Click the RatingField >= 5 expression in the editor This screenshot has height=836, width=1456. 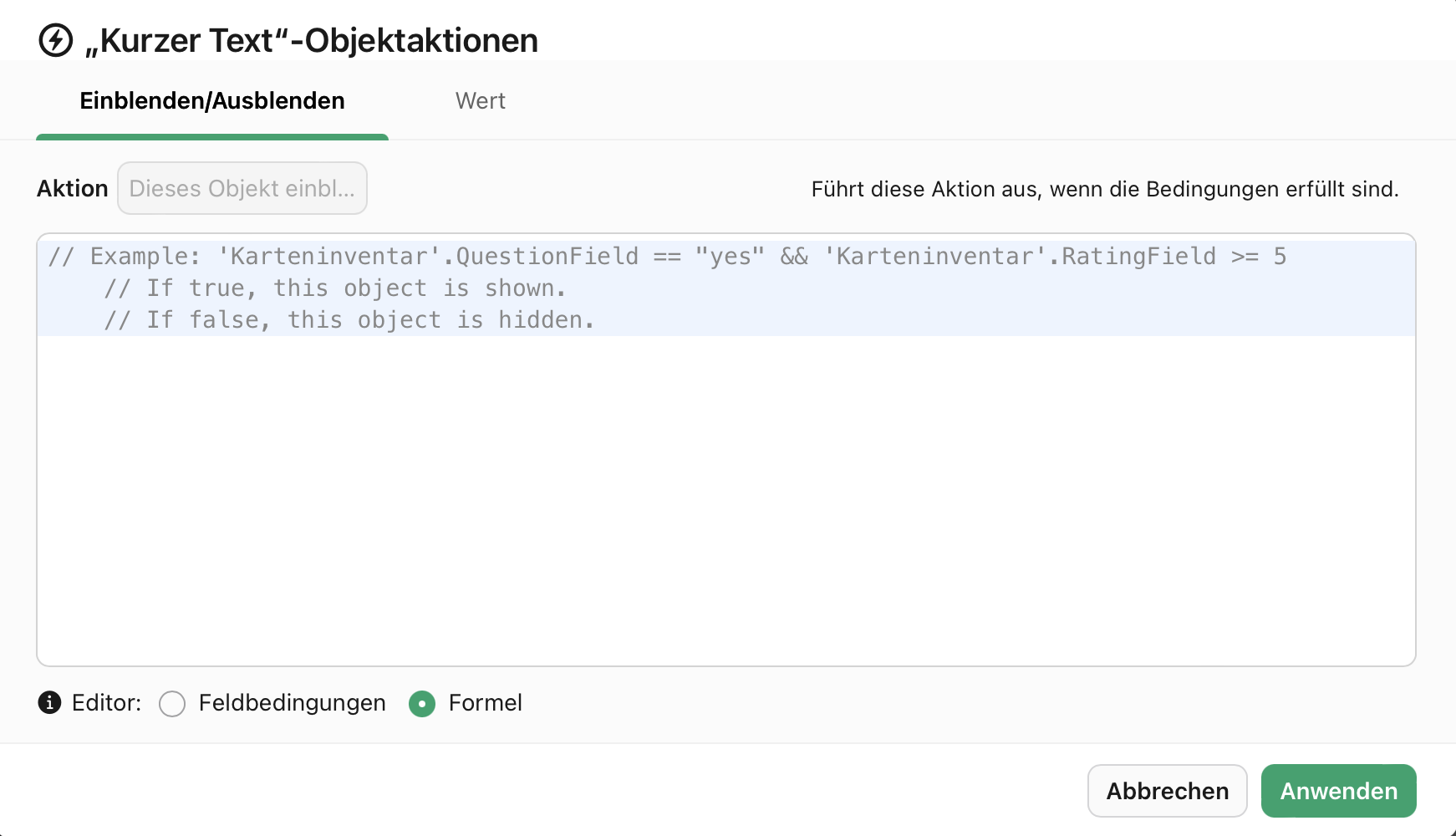(1170, 256)
